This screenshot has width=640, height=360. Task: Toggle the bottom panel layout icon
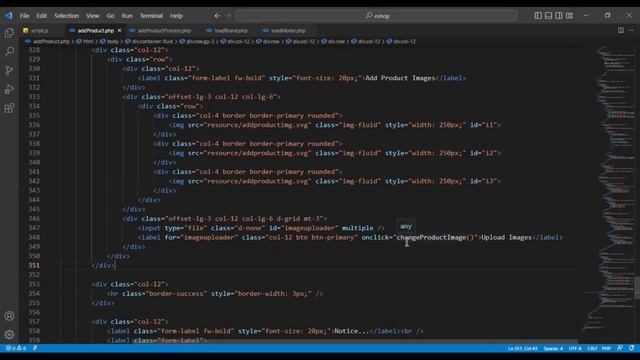click(548, 16)
